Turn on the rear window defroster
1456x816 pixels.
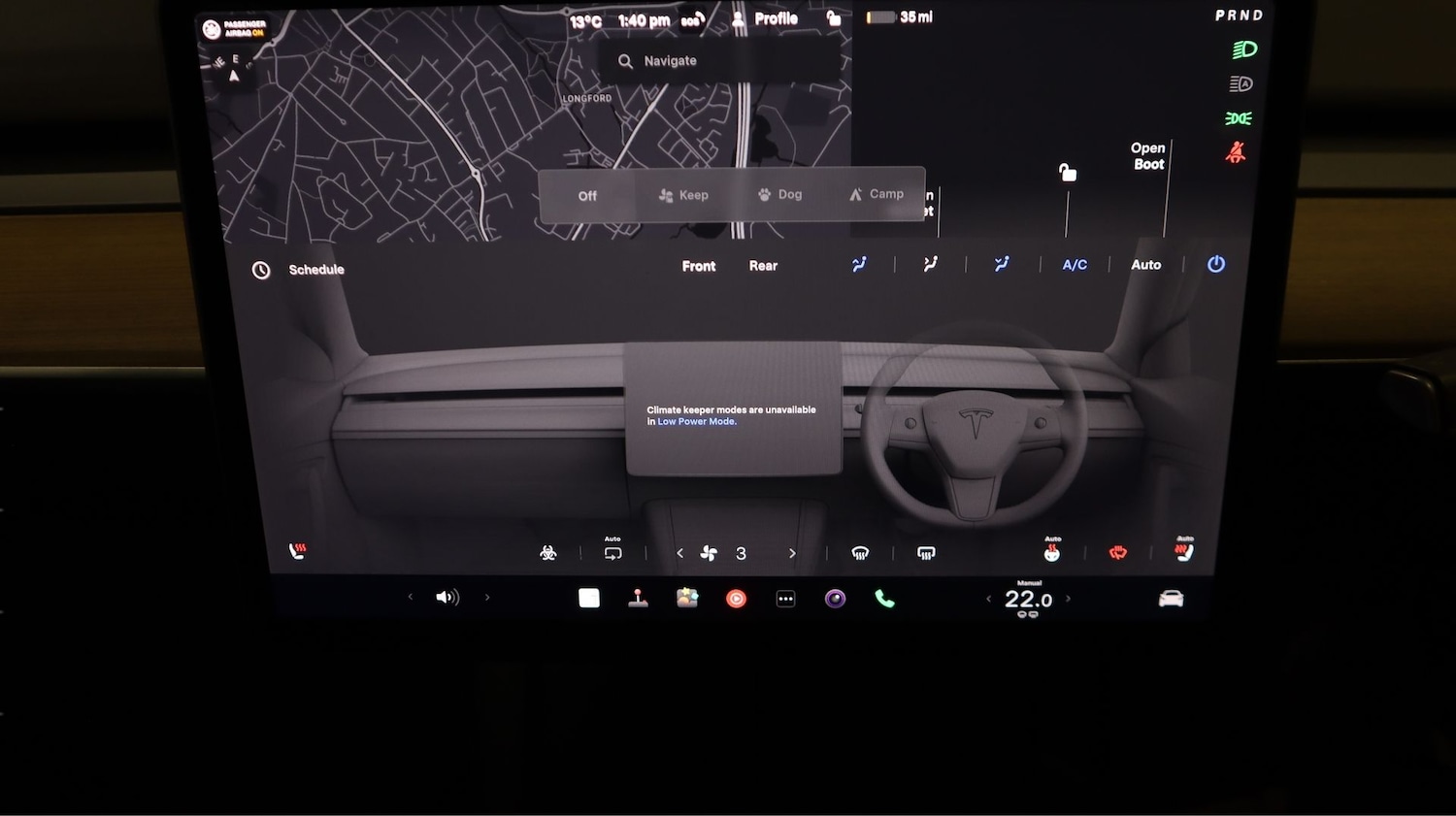pos(925,551)
